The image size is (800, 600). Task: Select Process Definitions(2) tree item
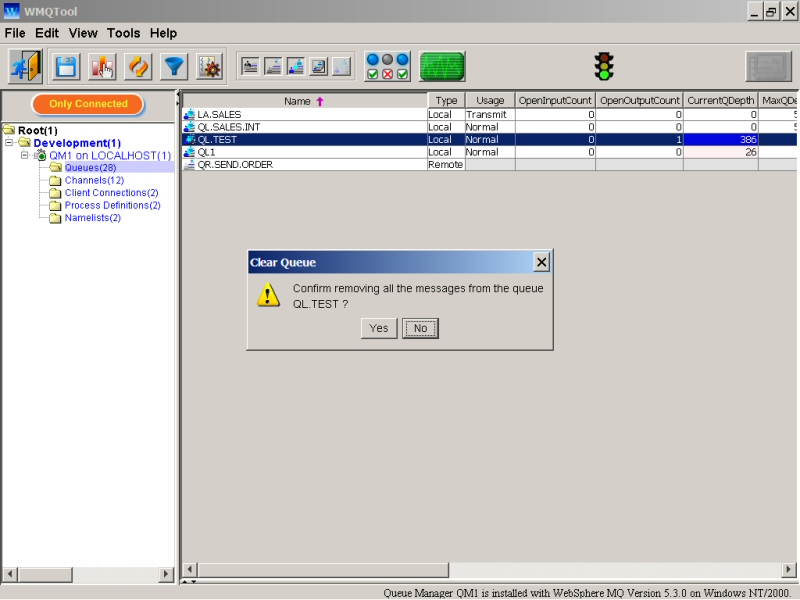tap(112, 205)
